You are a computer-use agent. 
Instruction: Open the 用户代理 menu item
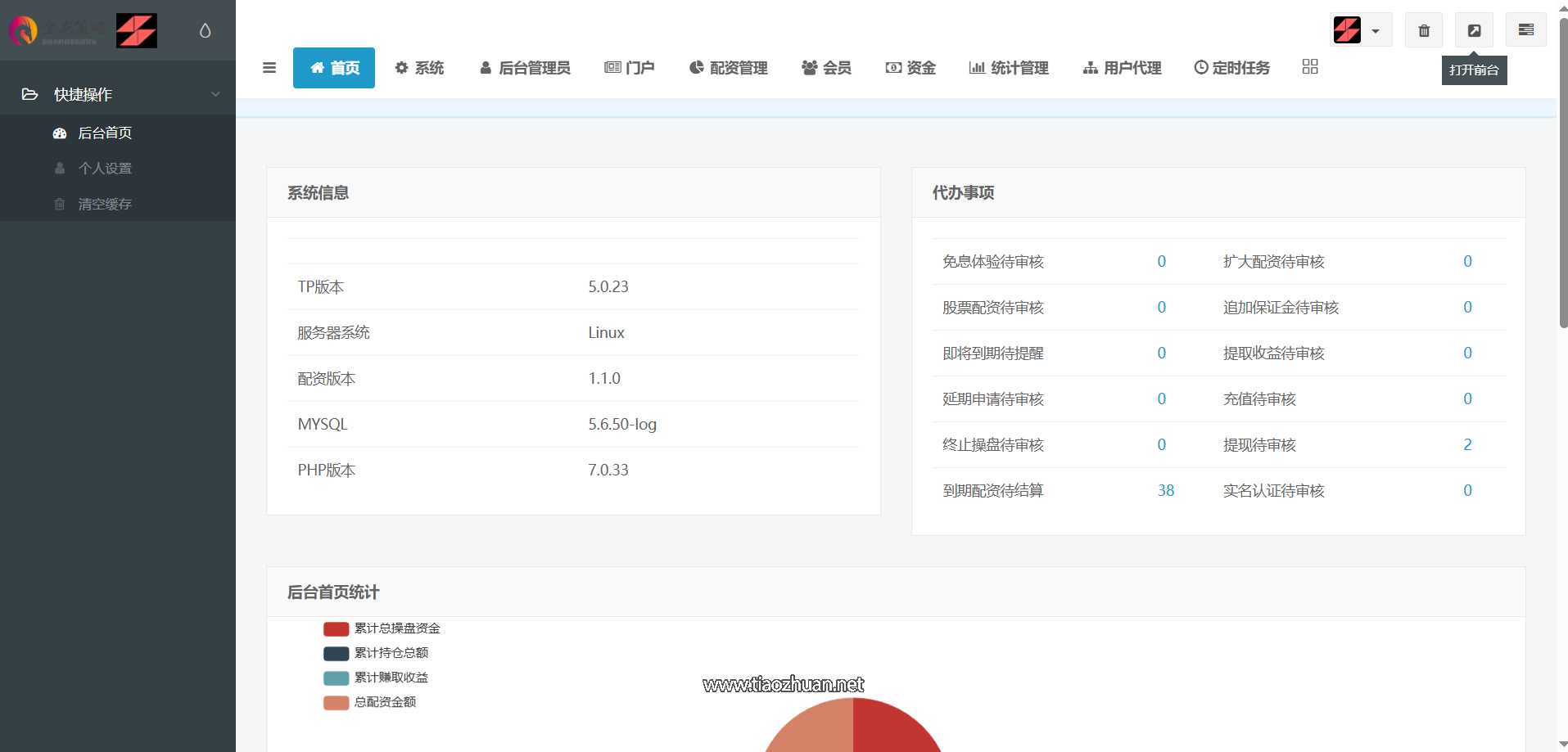click(1121, 68)
